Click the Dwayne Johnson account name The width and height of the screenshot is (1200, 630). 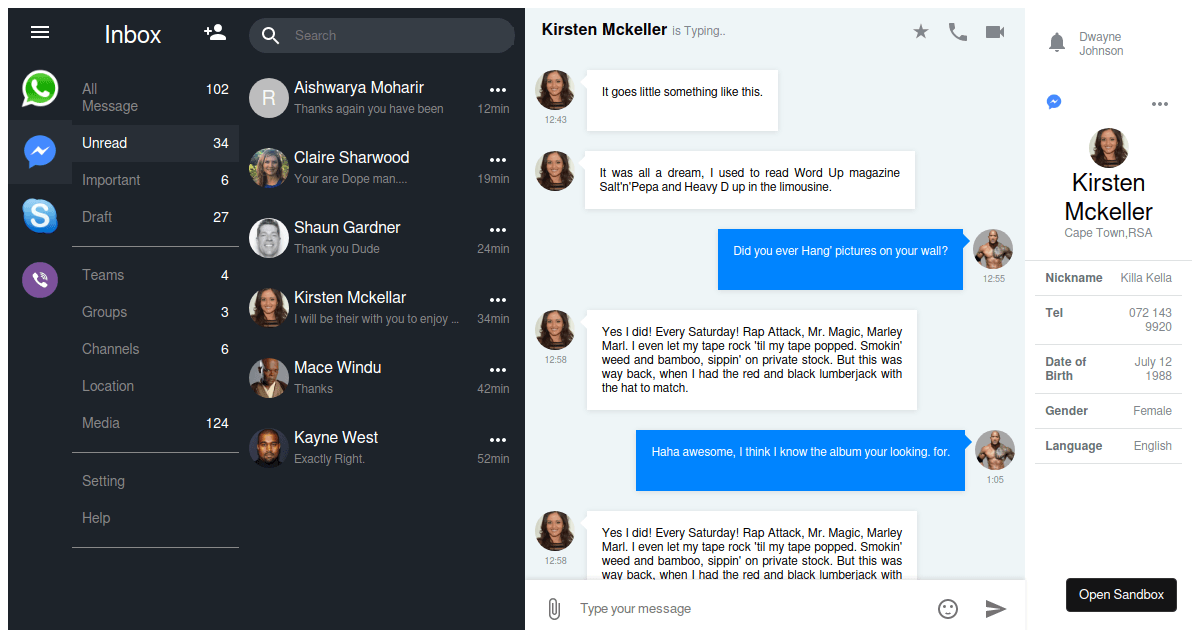(x=1101, y=44)
